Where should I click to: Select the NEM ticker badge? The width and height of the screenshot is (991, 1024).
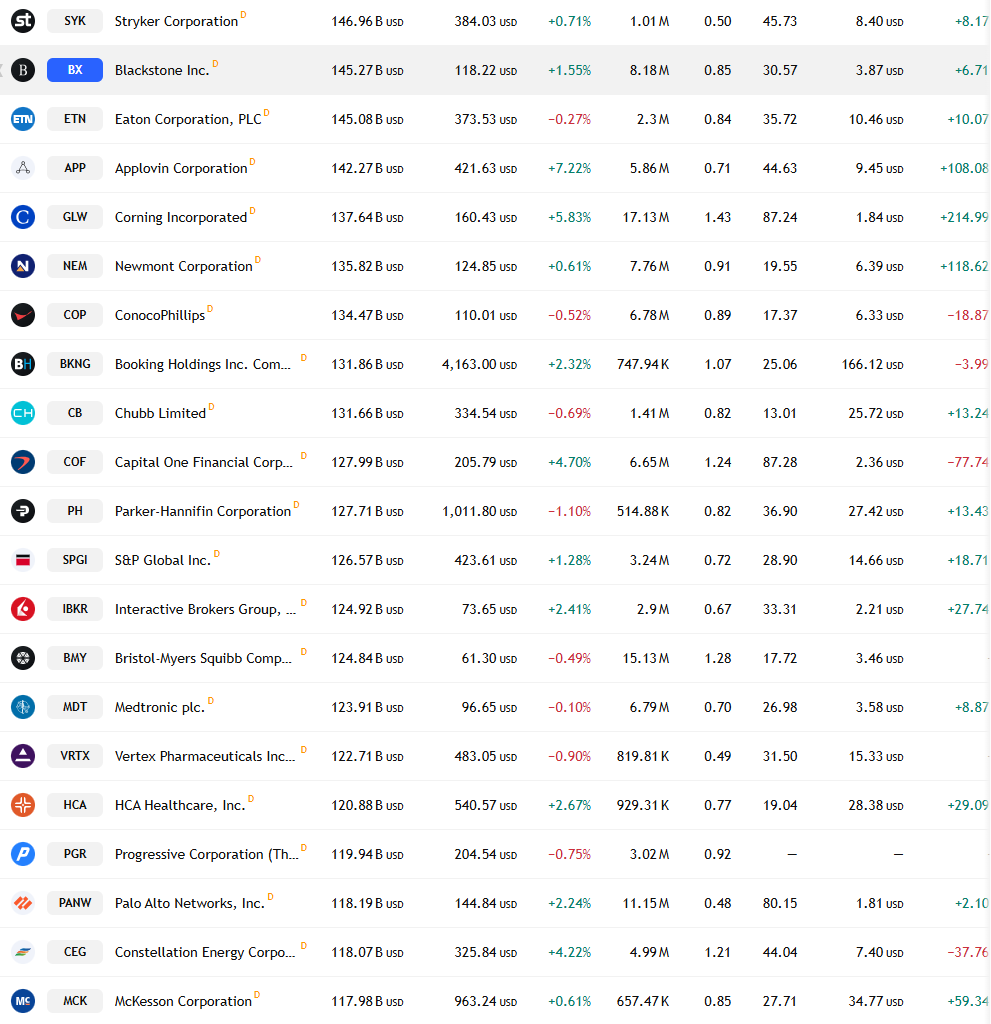[x=75, y=266]
